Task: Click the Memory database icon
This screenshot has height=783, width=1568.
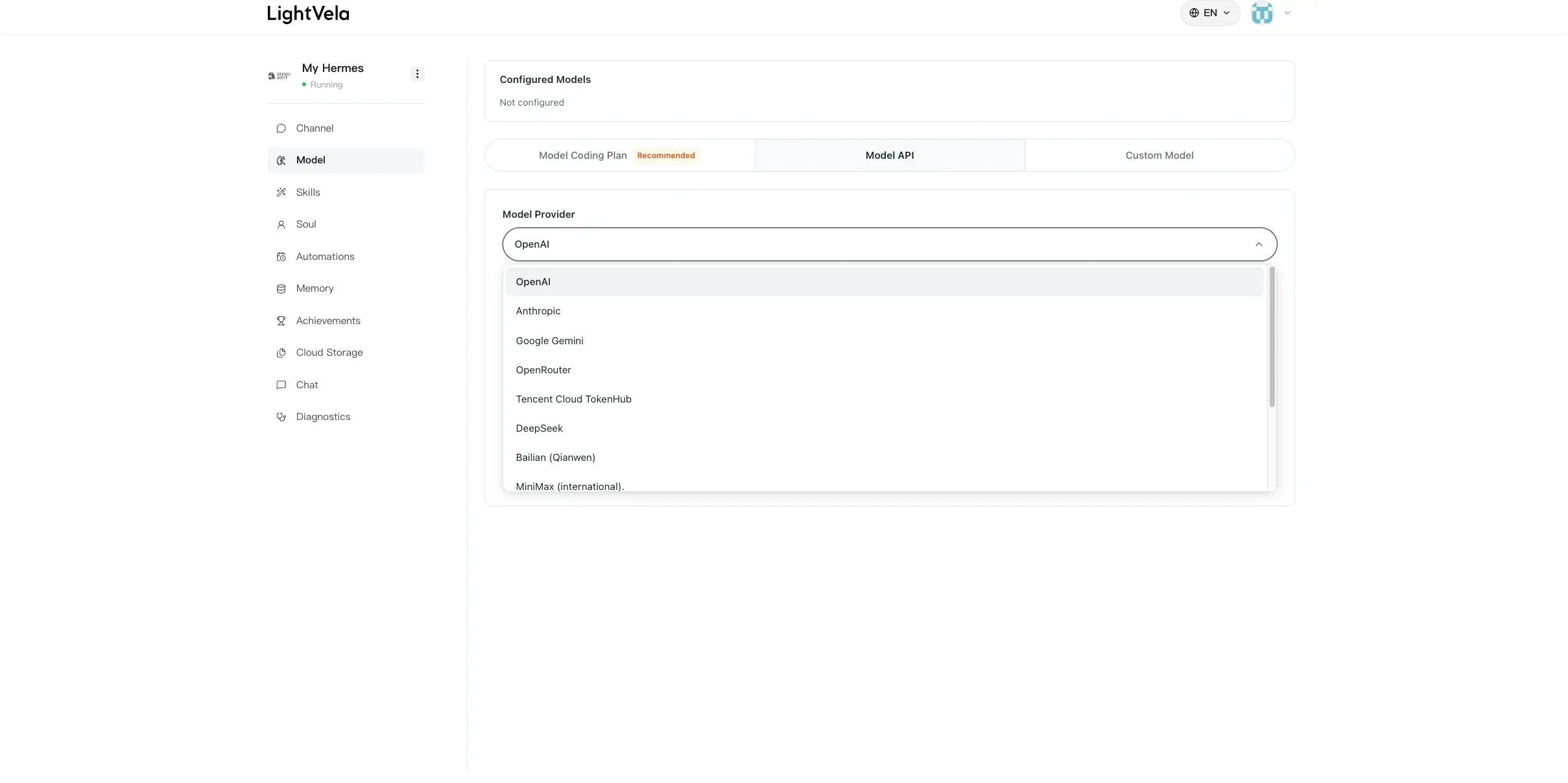Action: pos(281,288)
